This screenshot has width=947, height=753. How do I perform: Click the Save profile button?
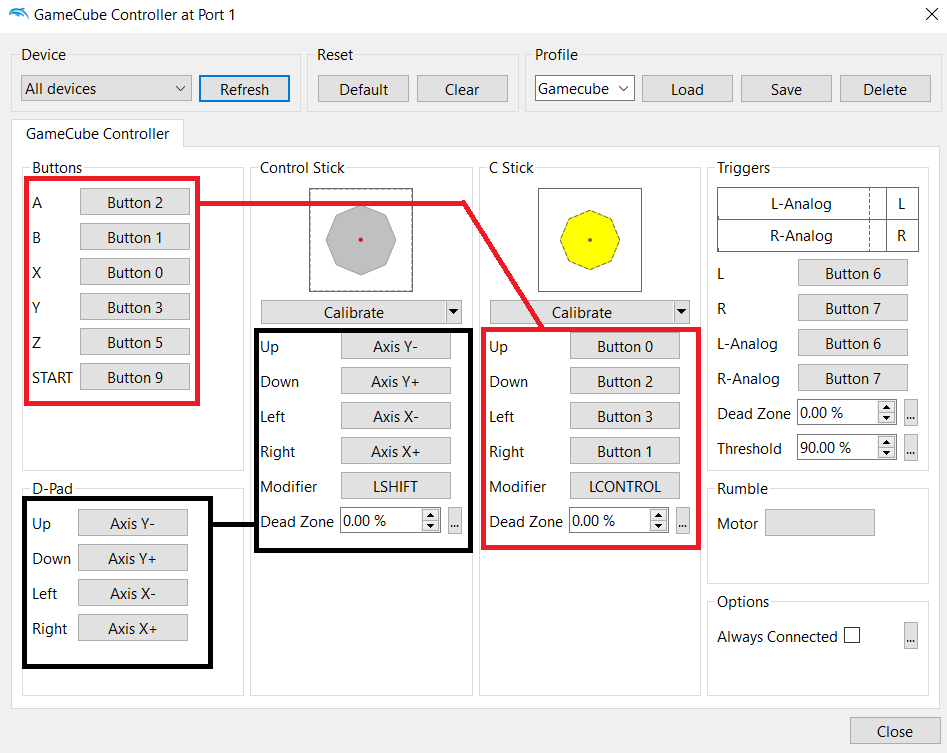tap(786, 89)
